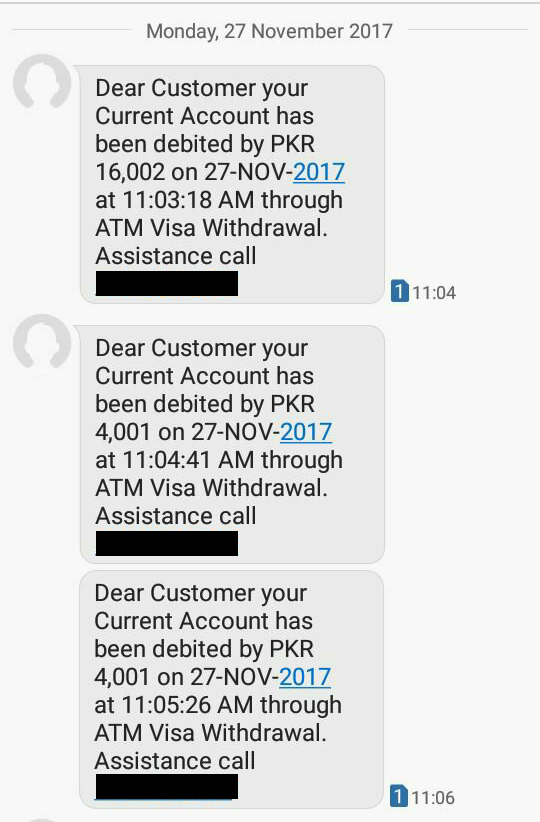Tap the contact avatar beside first message
The width and height of the screenshot is (540, 822).
pyautogui.click(x=42, y=82)
